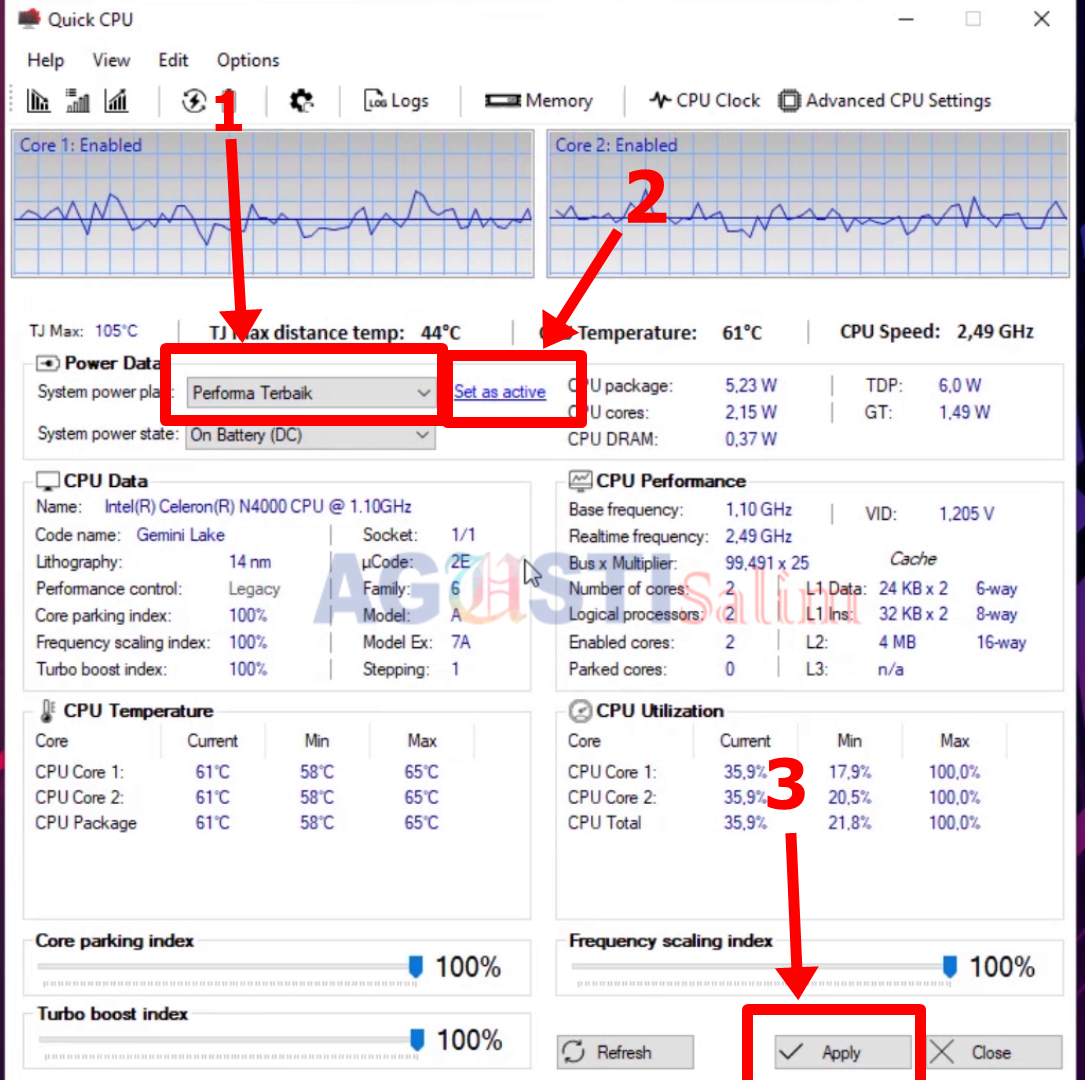Adjust the Frequency scaling index slider
Image resolution: width=1085 pixels, height=1080 pixels.
(x=949, y=967)
